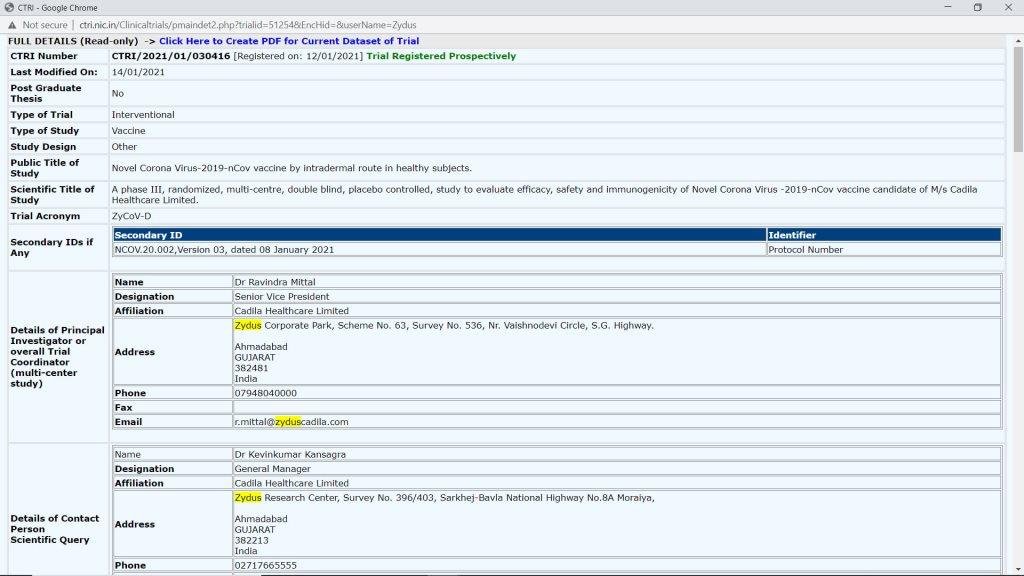
Task: Click the vertical scrollbar thumb
Action: 1018,99
